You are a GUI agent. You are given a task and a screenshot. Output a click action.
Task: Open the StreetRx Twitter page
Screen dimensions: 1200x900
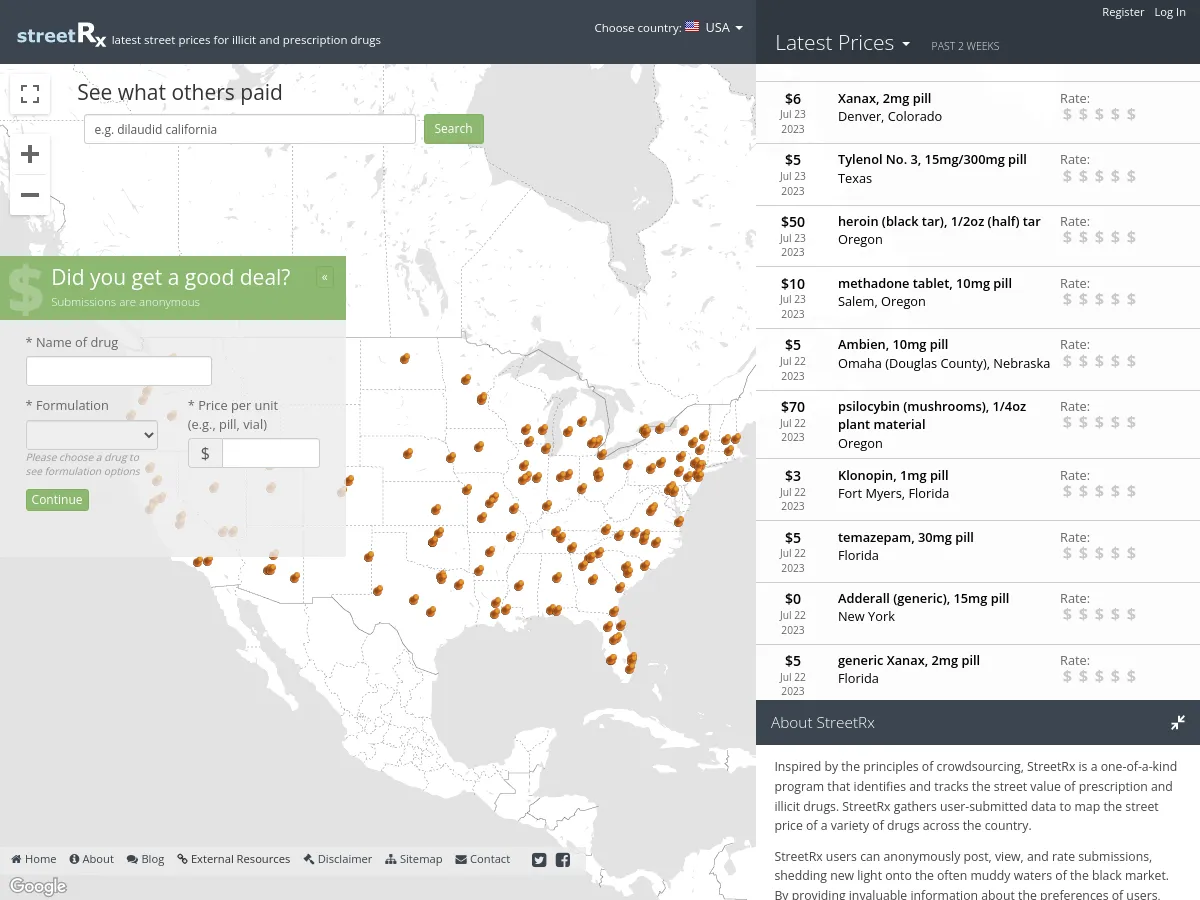[x=539, y=860]
